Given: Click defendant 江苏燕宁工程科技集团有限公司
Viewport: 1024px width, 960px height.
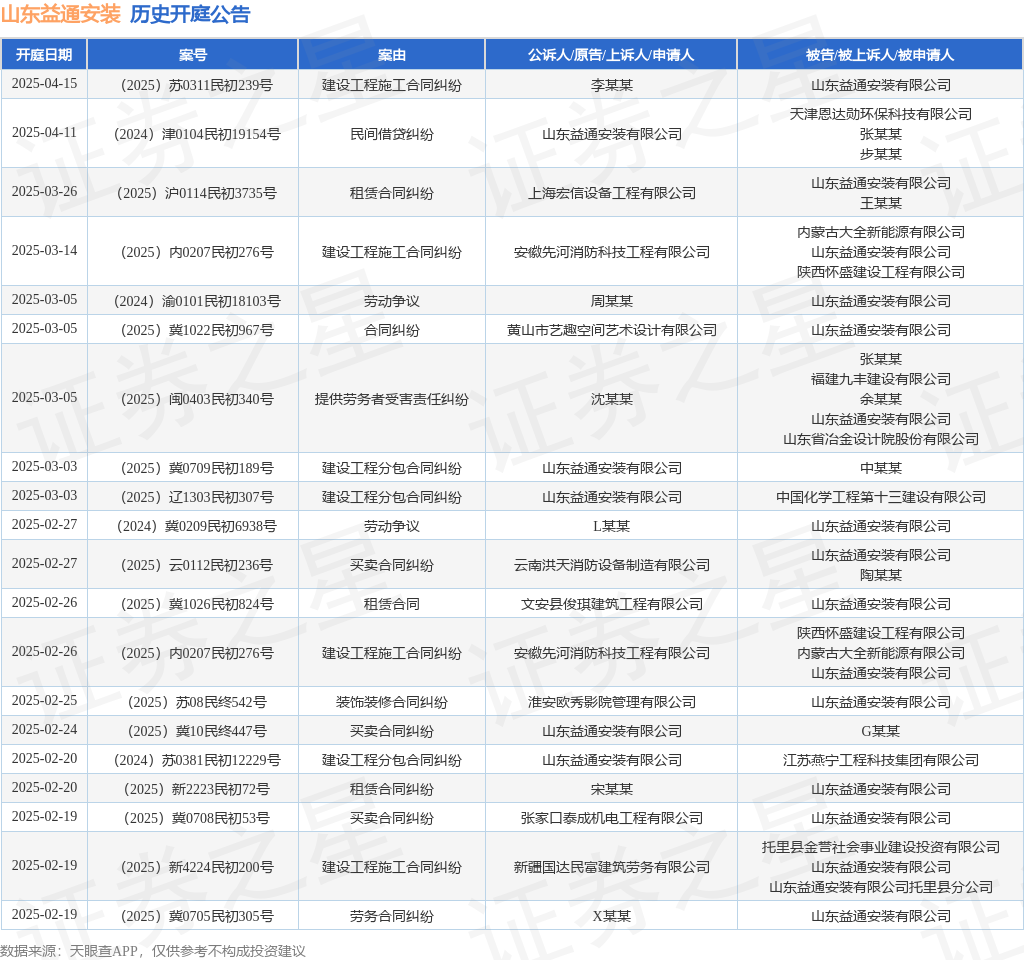Looking at the screenshot, I should pyautogui.click(x=880, y=760).
